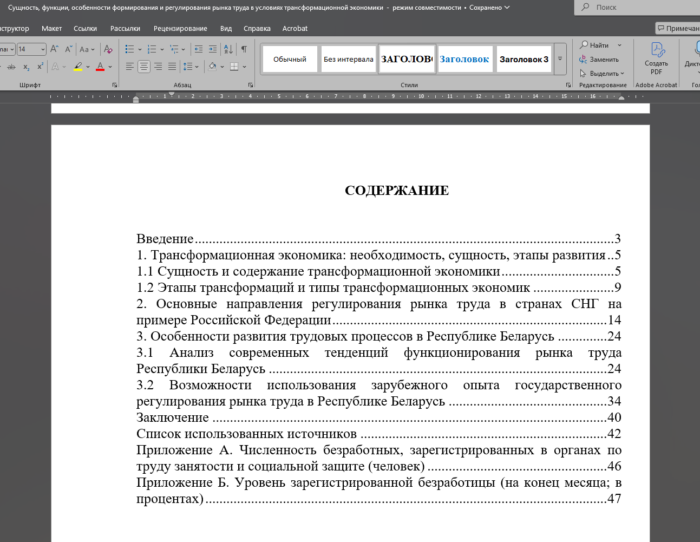
Task: Open the Вид tab
Action: click(226, 28)
